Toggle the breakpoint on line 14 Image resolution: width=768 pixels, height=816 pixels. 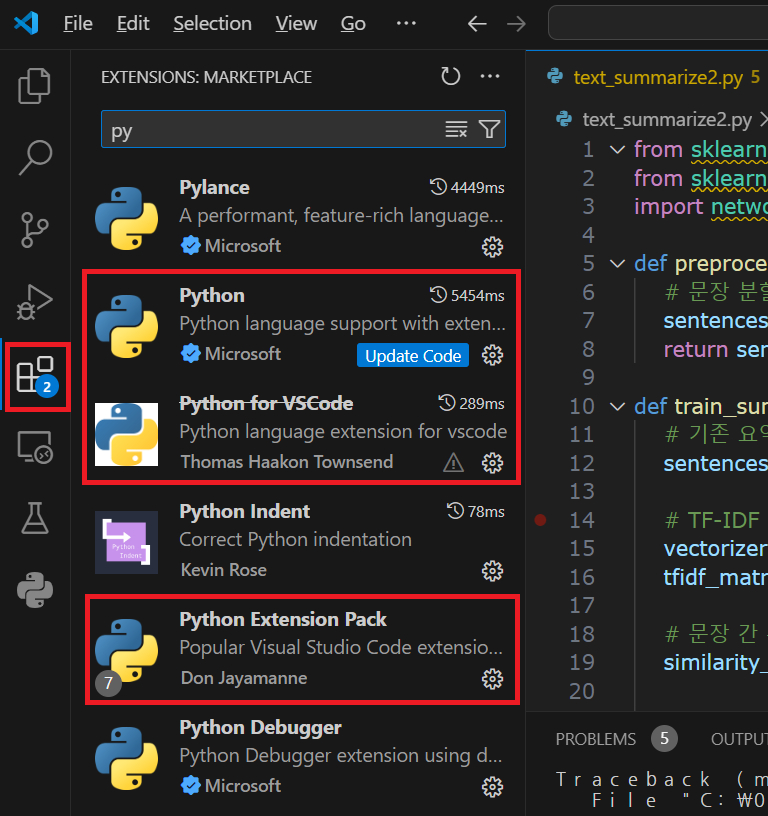[541, 520]
